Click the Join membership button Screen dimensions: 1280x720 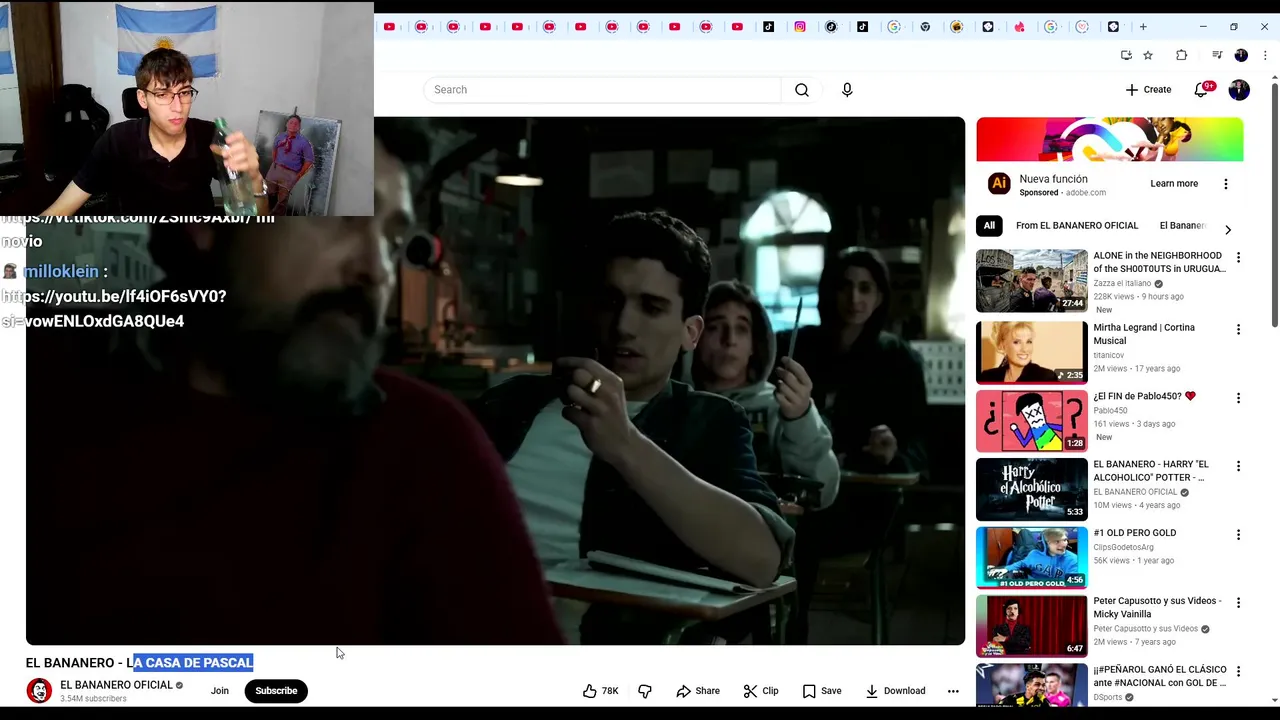point(220,691)
